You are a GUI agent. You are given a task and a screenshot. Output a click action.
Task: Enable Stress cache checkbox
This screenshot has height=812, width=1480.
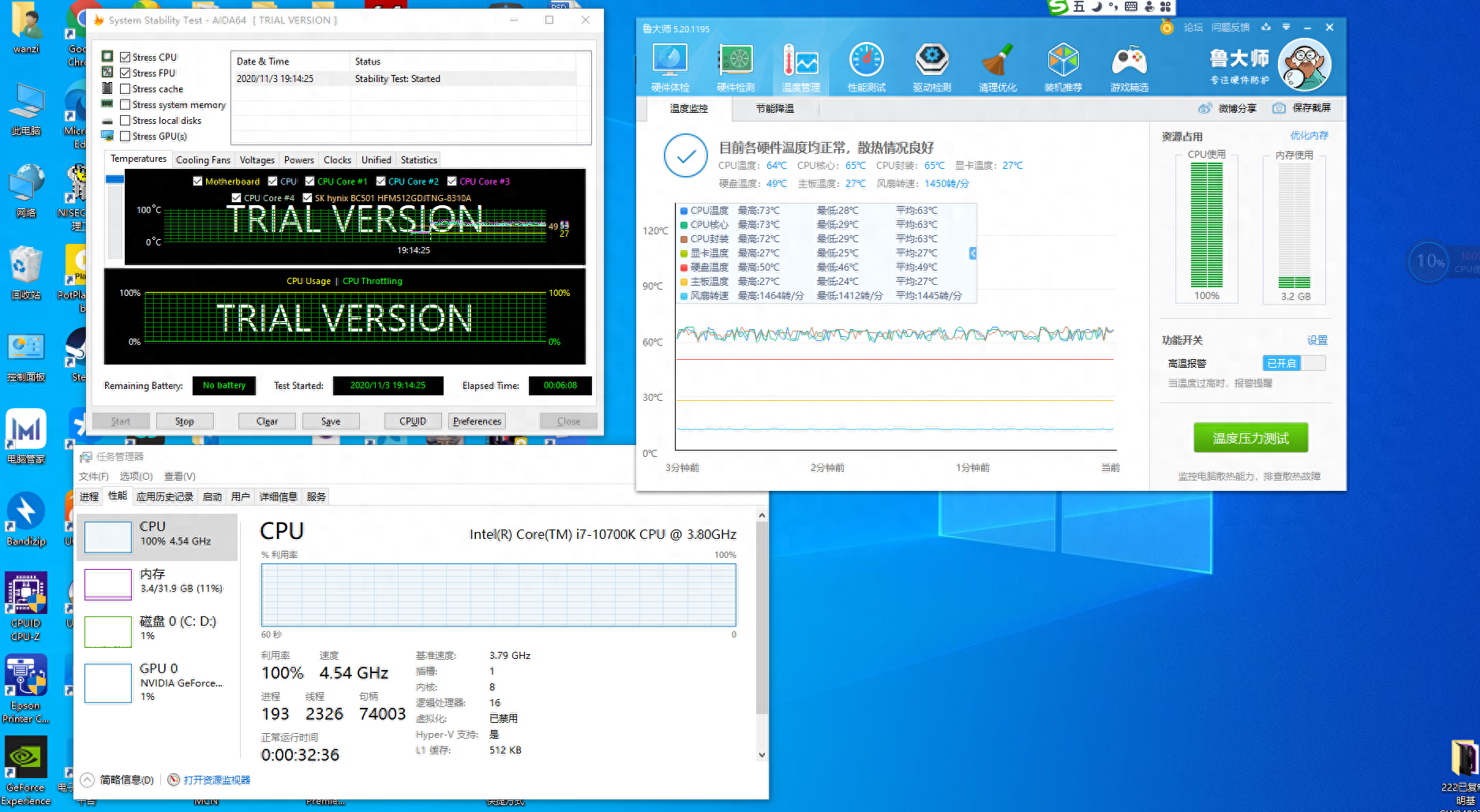[x=125, y=88]
